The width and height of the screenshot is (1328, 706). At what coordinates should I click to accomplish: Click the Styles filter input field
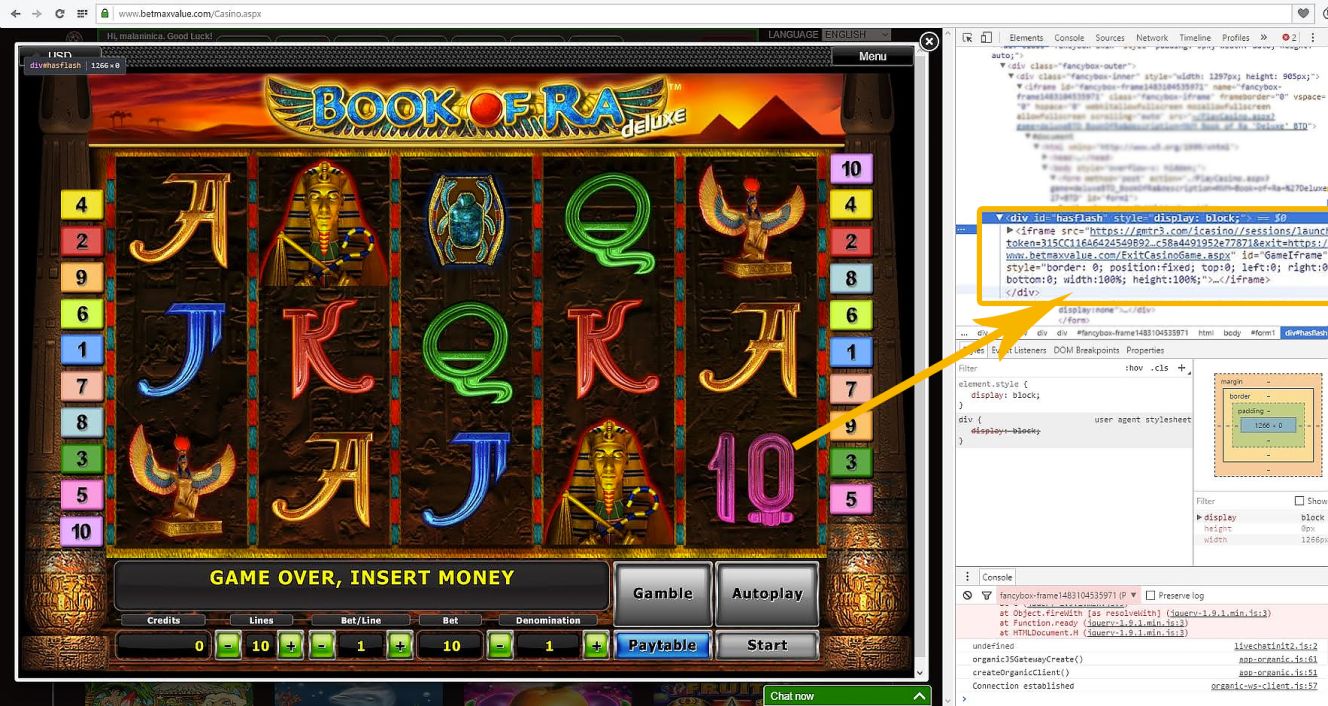point(1038,368)
